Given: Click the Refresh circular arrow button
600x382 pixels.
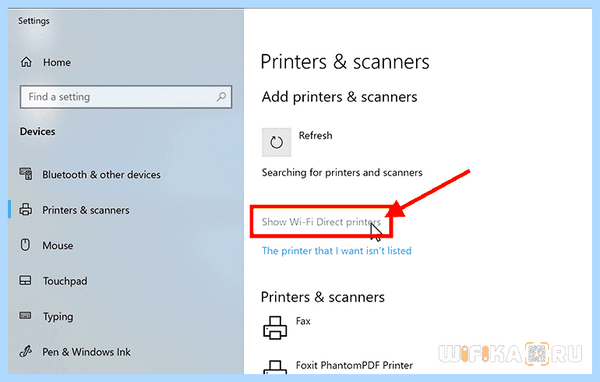Looking at the screenshot, I should click(276, 142).
